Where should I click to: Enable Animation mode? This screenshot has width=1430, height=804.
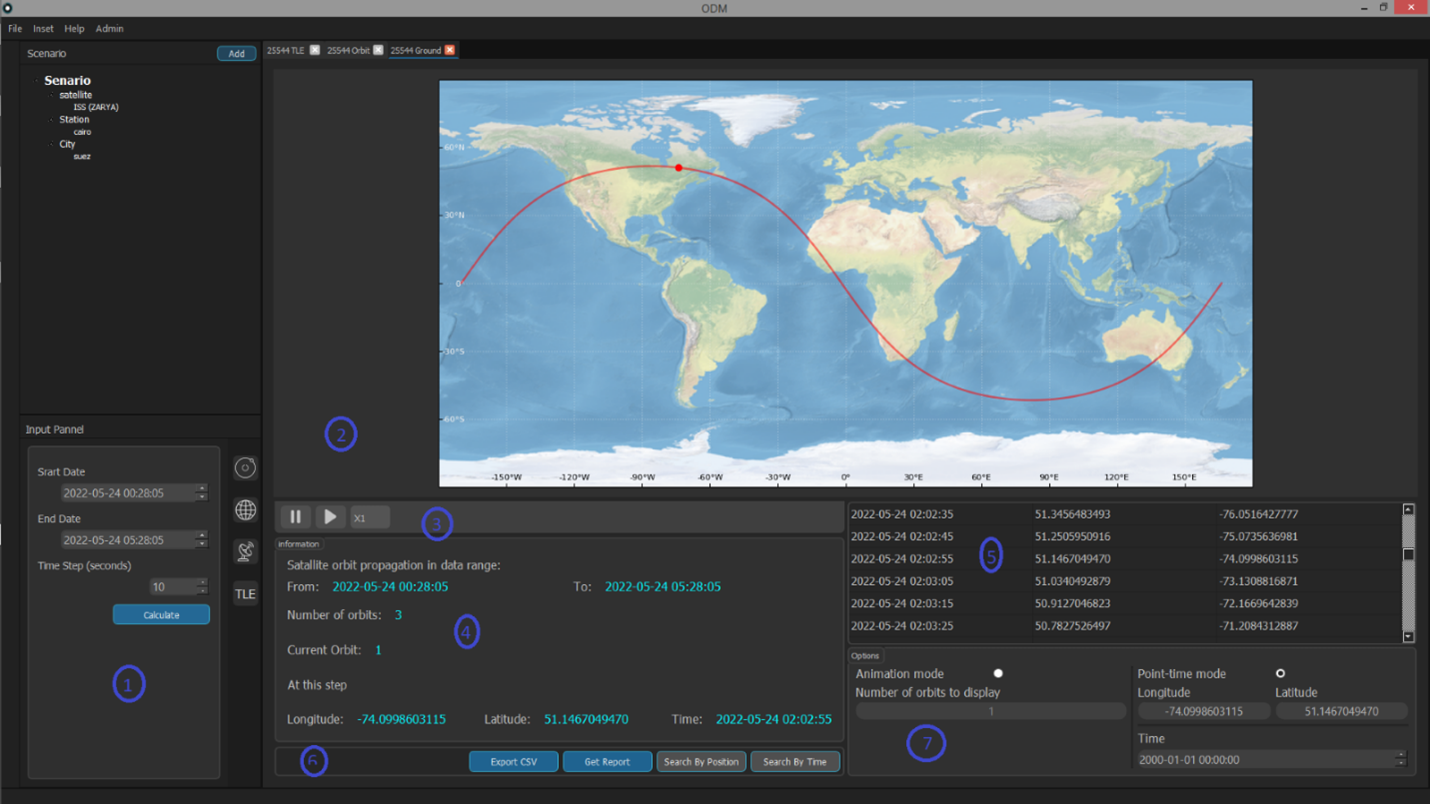point(998,673)
